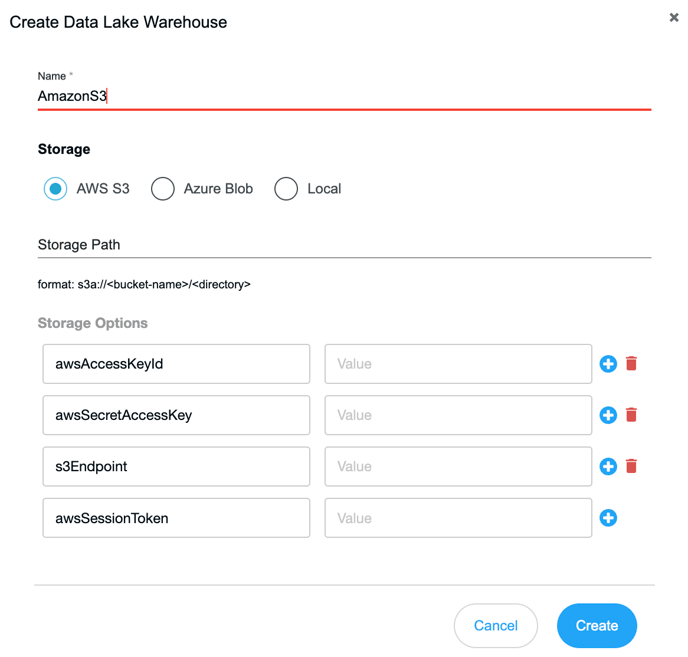Image resolution: width=688 pixels, height=657 pixels.
Task: Select Local storage radio button
Action: pyautogui.click(x=286, y=189)
